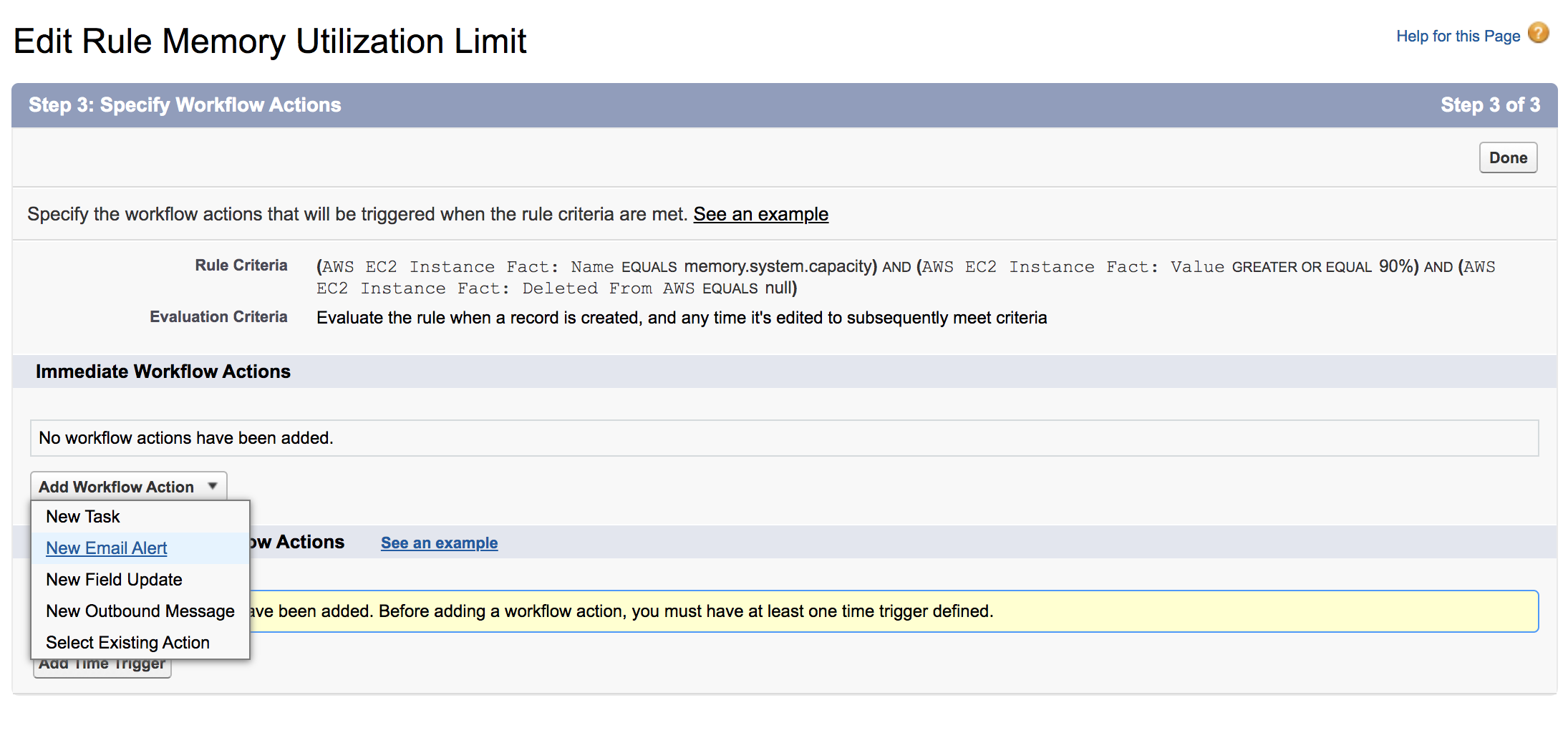Click the Evaluation Criteria description text
The image size is (1568, 743).
(x=681, y=318)
